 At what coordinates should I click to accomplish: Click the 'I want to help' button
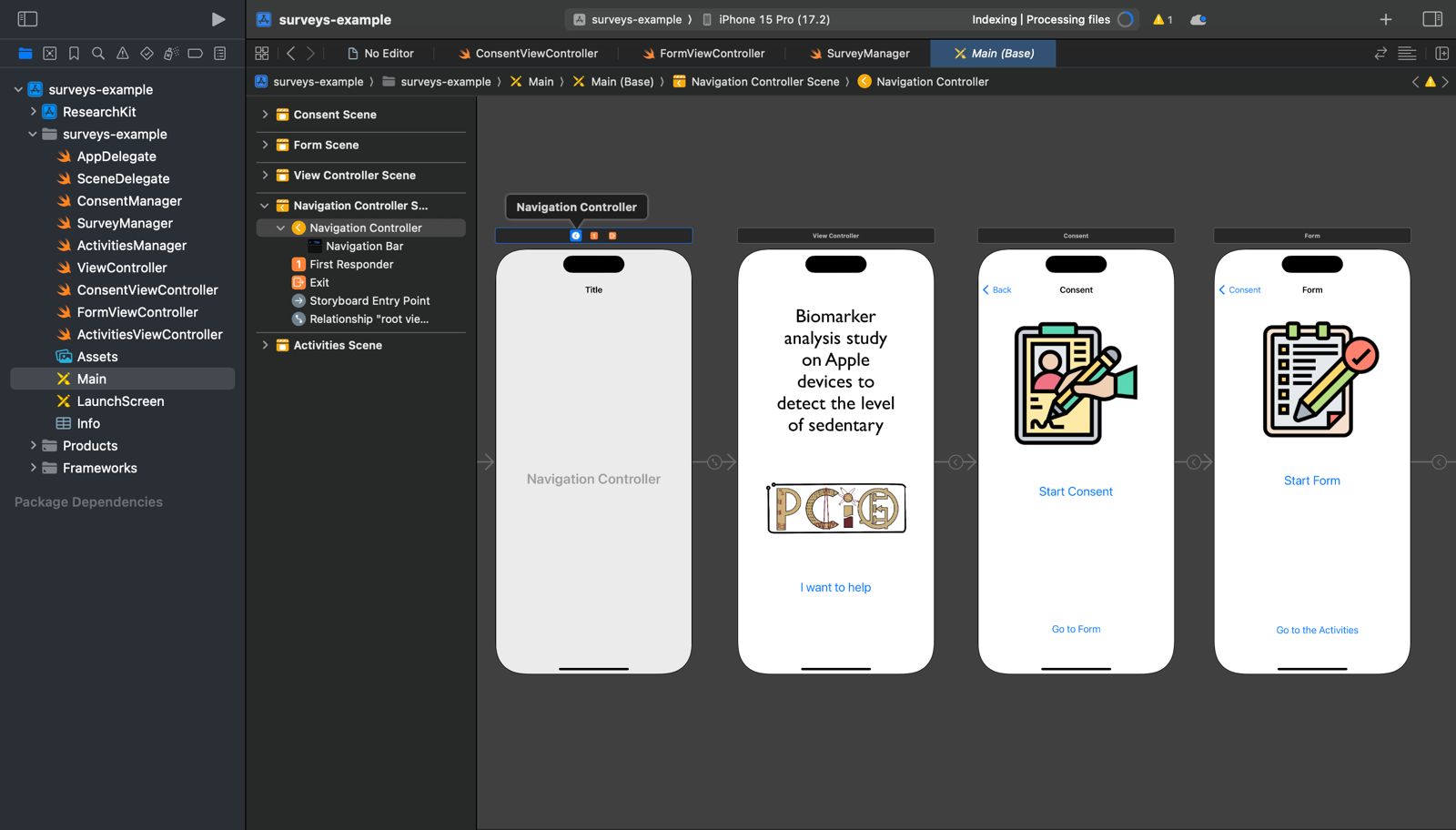tap(835, 587)
